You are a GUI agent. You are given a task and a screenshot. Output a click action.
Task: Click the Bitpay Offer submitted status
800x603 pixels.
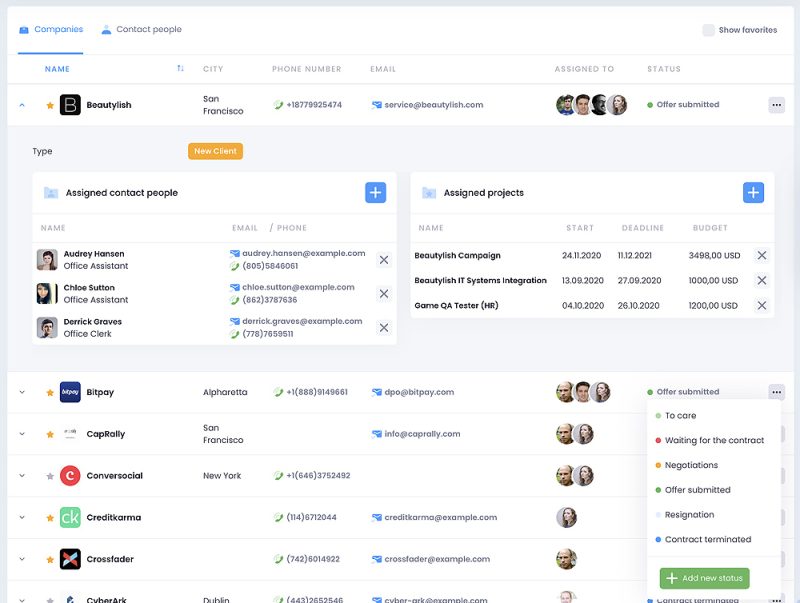coord(683,392)
